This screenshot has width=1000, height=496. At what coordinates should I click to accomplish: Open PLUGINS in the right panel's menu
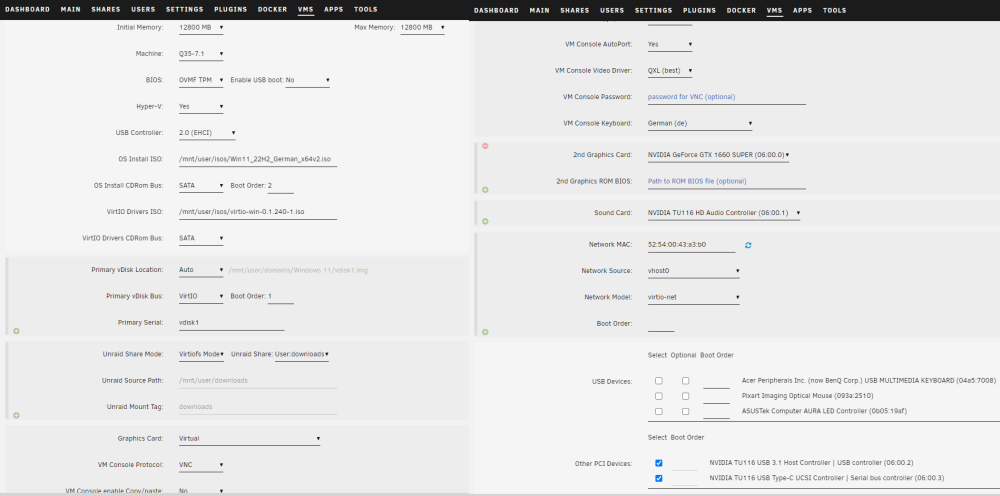click(x=700, y=10)
